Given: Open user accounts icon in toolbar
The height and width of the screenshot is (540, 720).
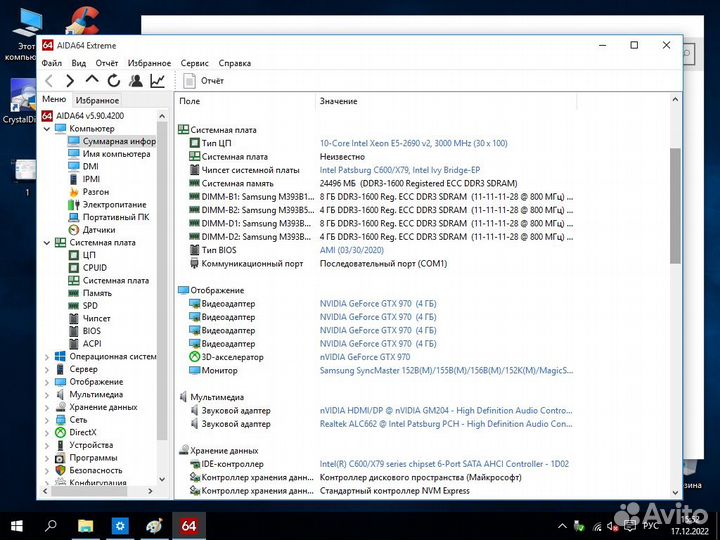Looking at the screenshot, I should 136,81.
